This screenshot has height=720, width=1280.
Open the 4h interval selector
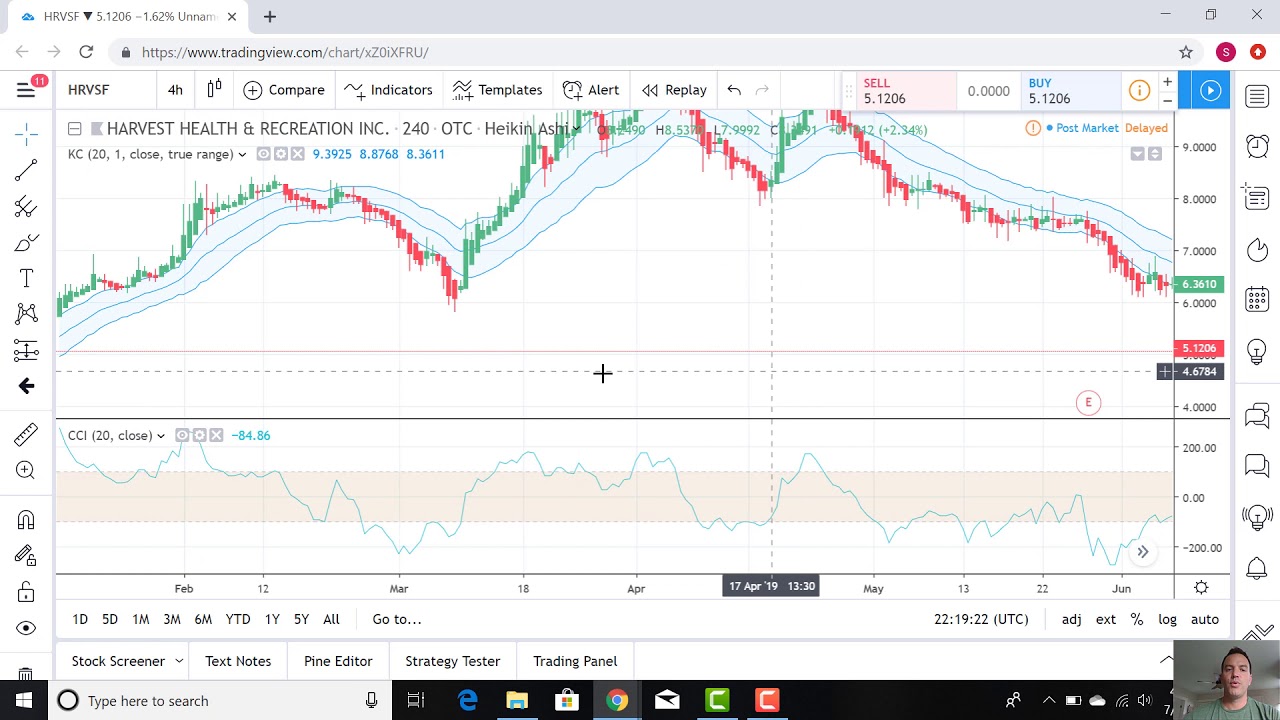pos(175,90)
